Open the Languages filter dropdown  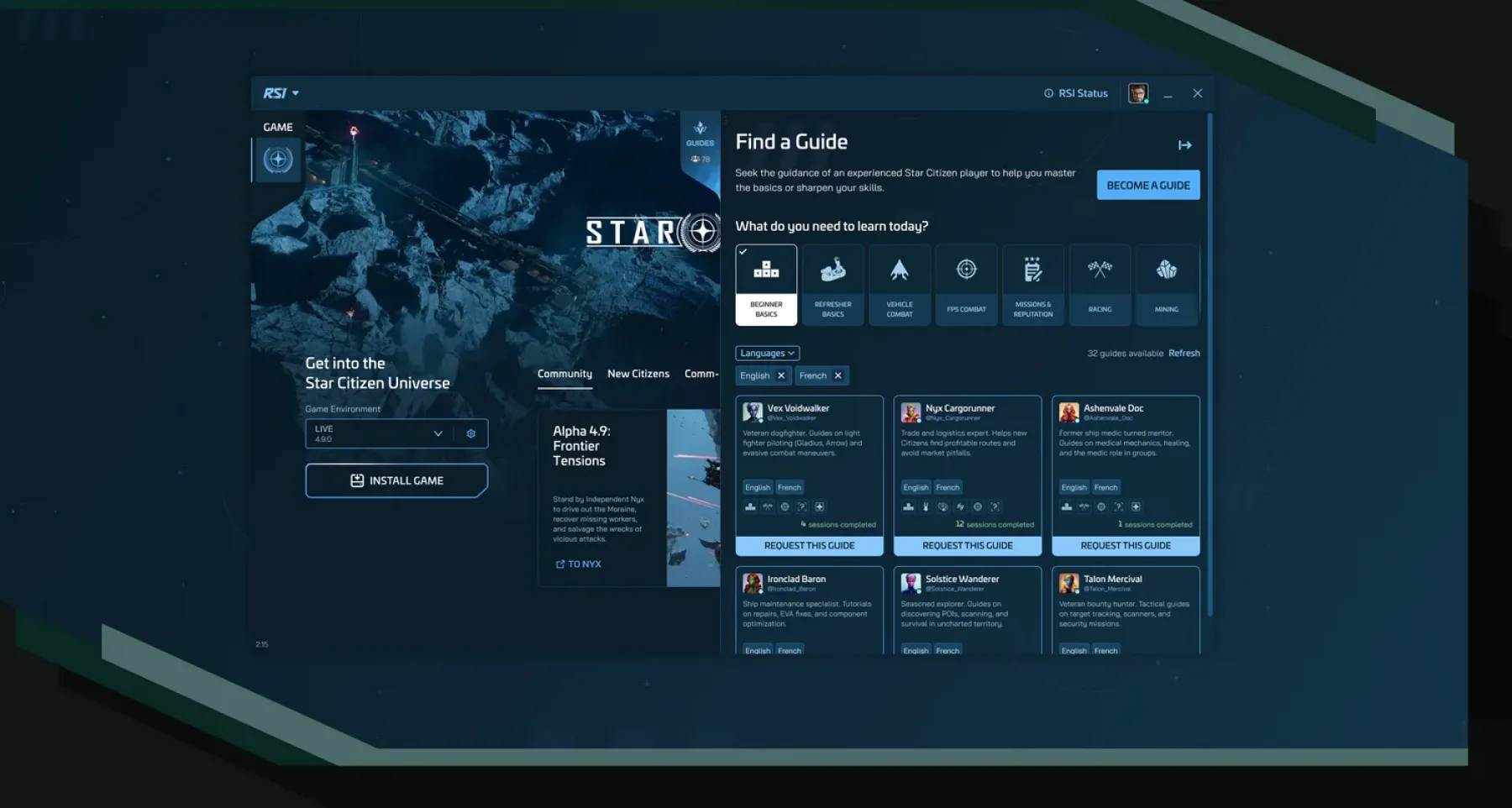coord(767,353)
